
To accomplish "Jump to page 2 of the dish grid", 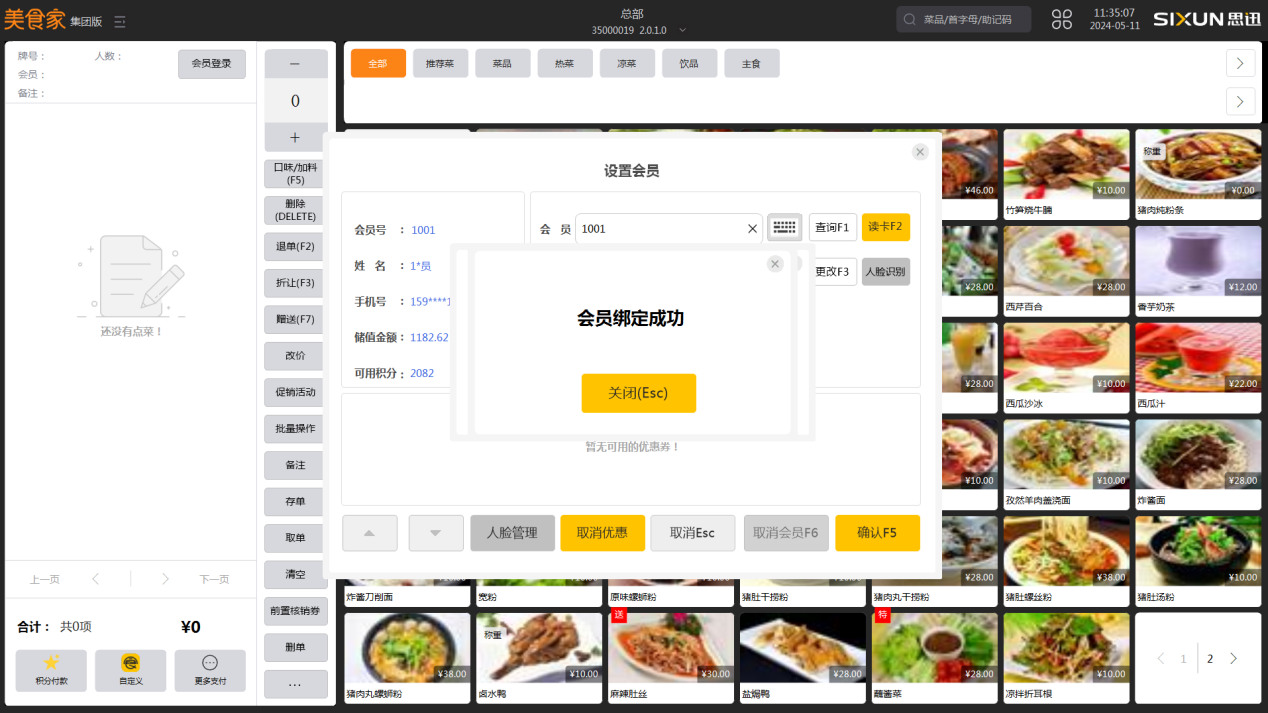I will (1209, 658).
